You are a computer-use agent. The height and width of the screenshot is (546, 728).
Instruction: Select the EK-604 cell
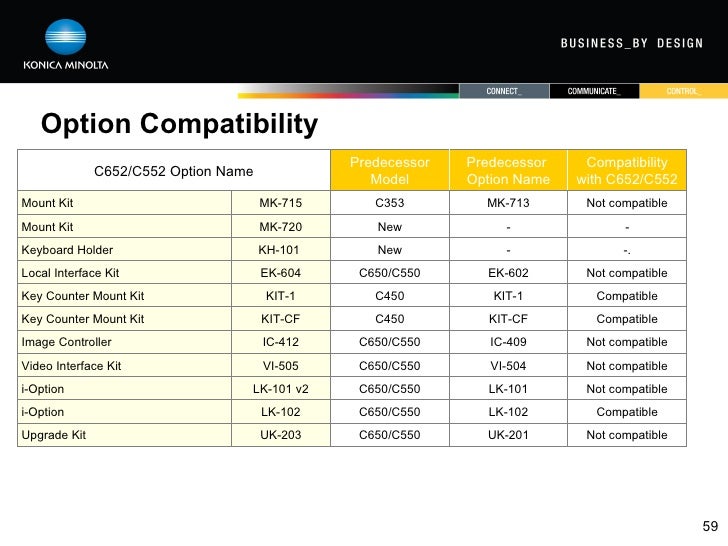tap(280, 273)
